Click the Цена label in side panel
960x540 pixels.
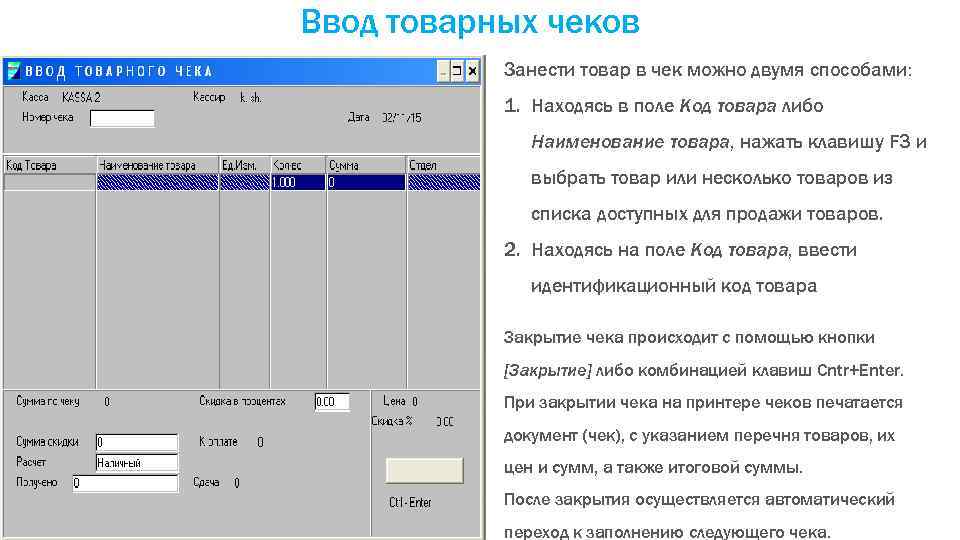pos(394,401)
